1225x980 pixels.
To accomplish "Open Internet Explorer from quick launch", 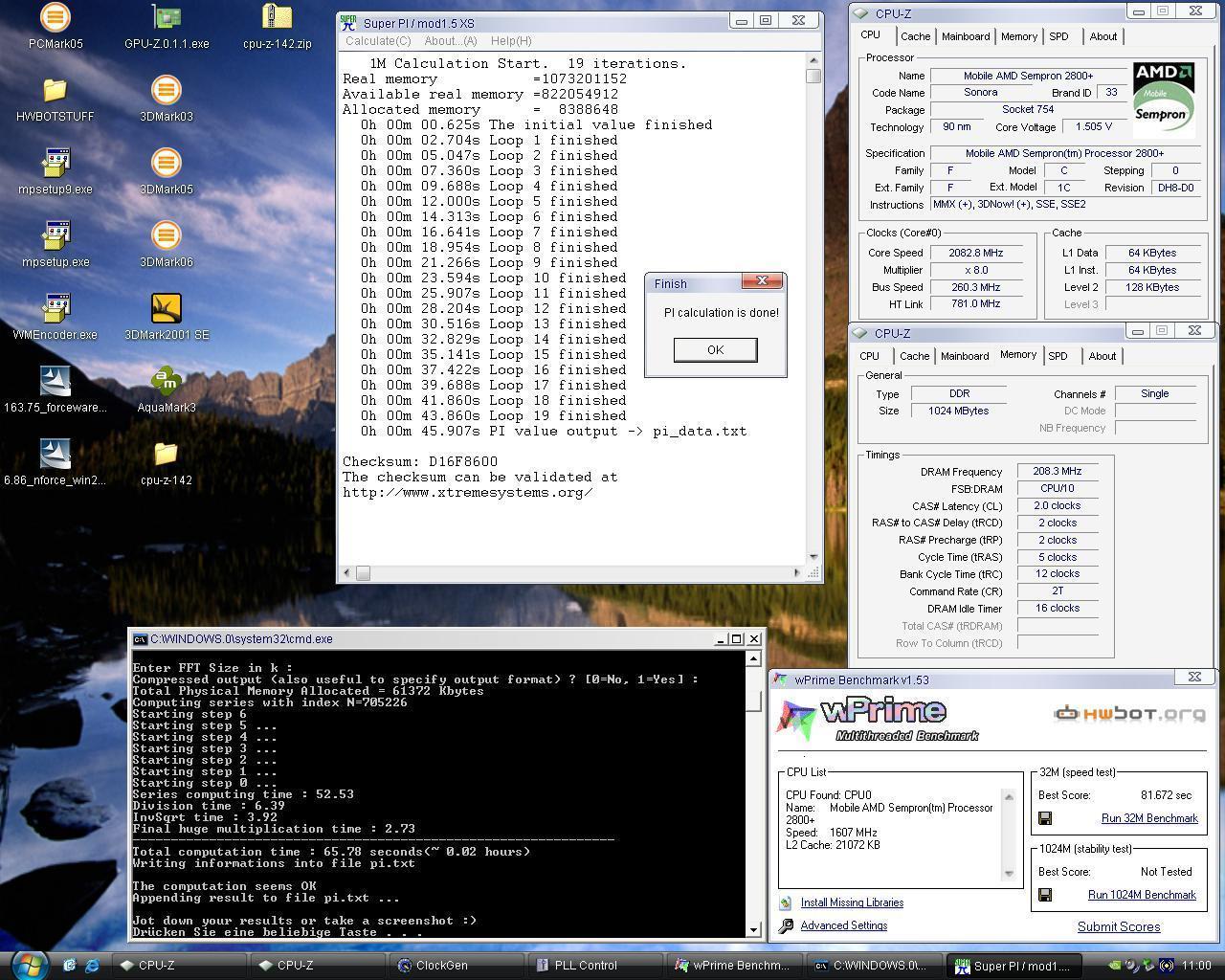I will point(92,965).
